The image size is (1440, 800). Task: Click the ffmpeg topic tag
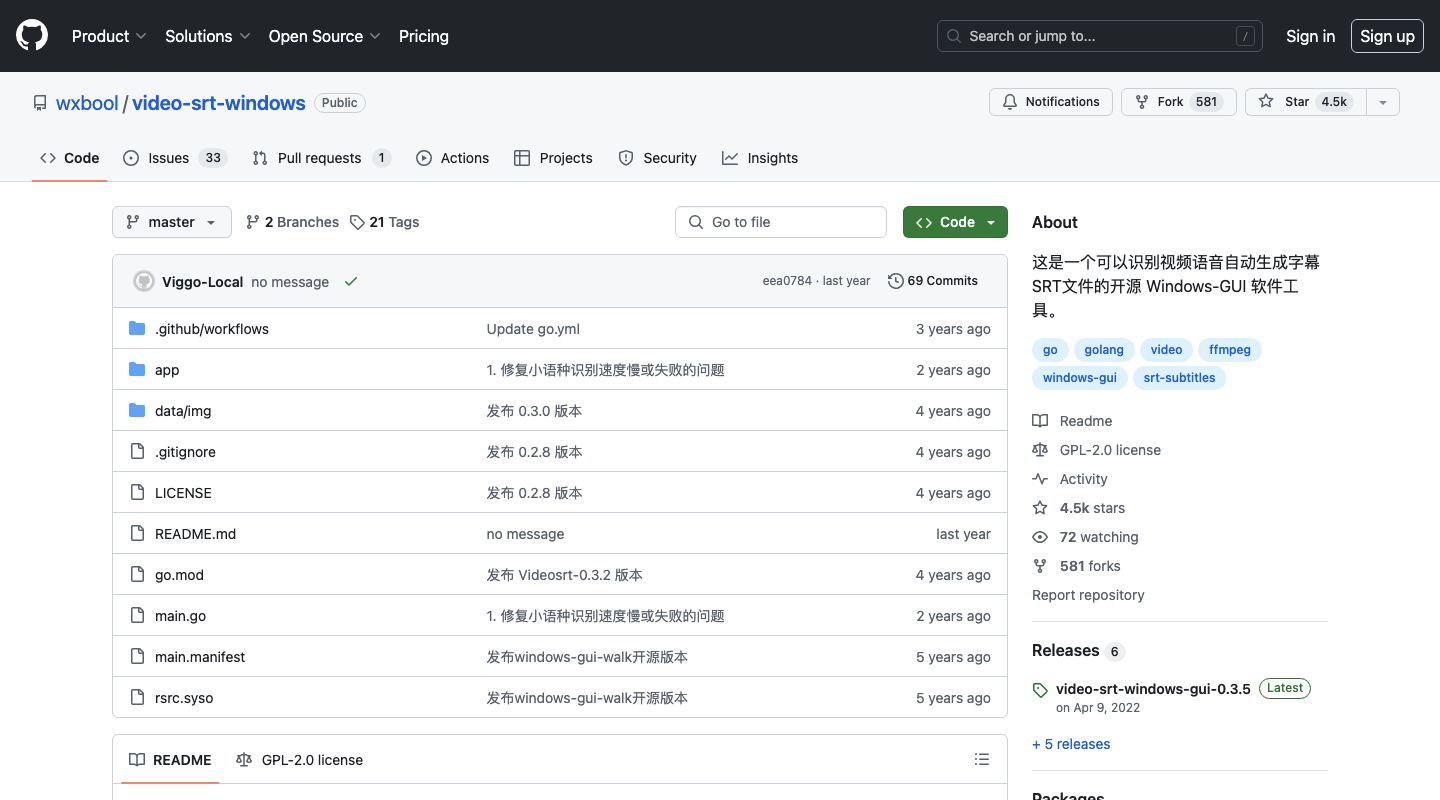point(1230,350)
